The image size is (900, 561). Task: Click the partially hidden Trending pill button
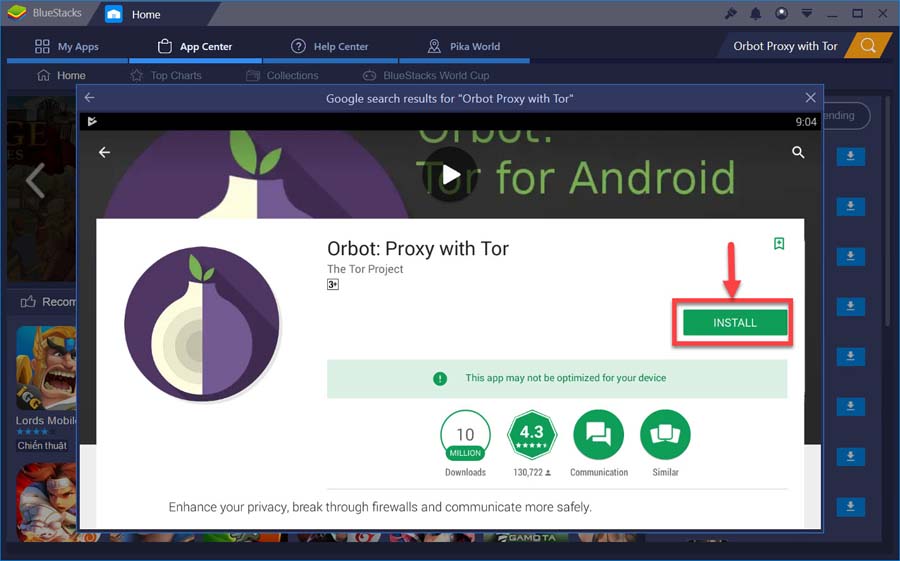click(847, 116)
